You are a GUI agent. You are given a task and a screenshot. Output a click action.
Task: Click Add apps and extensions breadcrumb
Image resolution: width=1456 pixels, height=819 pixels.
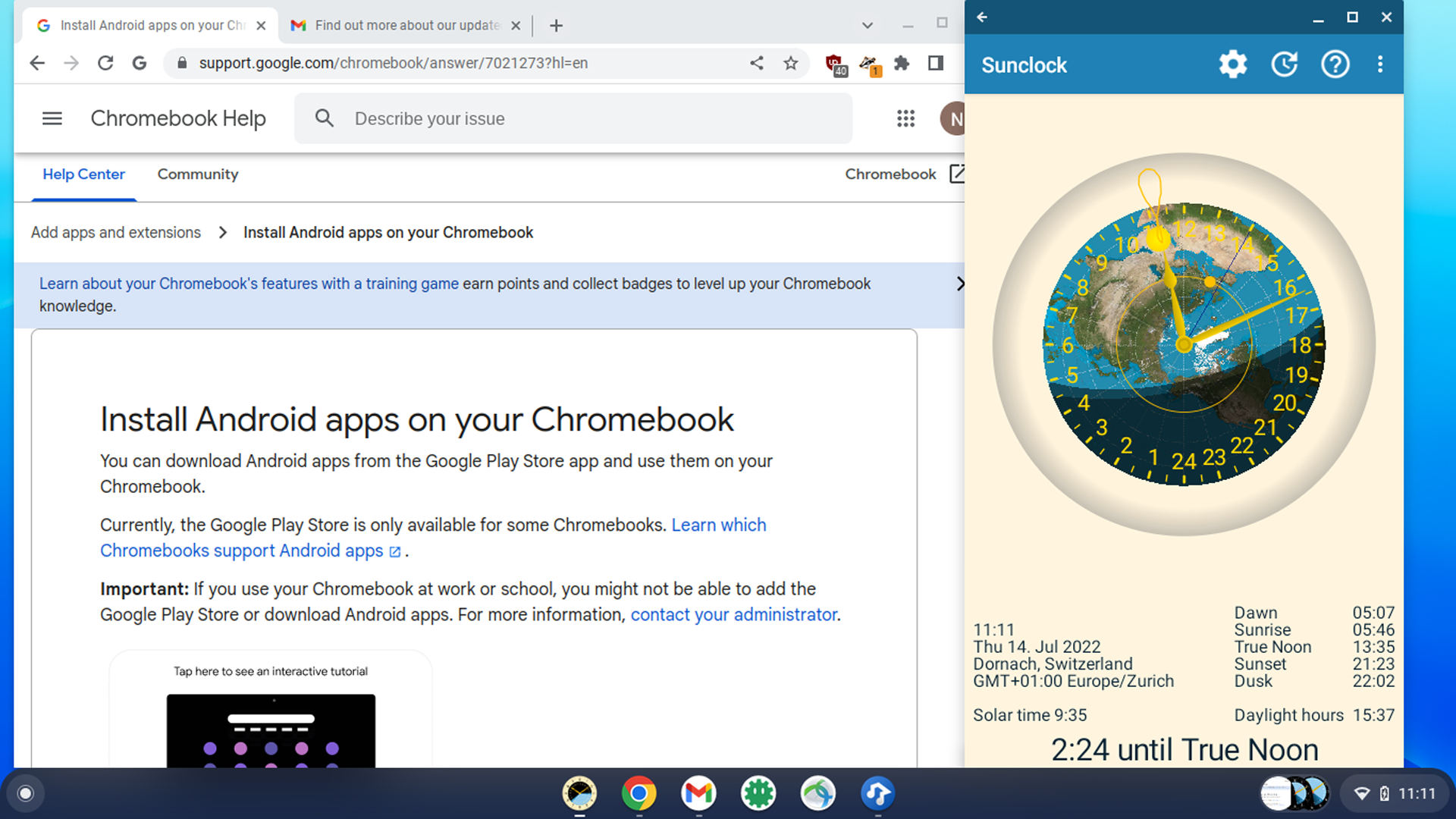[x=116, y=233]
